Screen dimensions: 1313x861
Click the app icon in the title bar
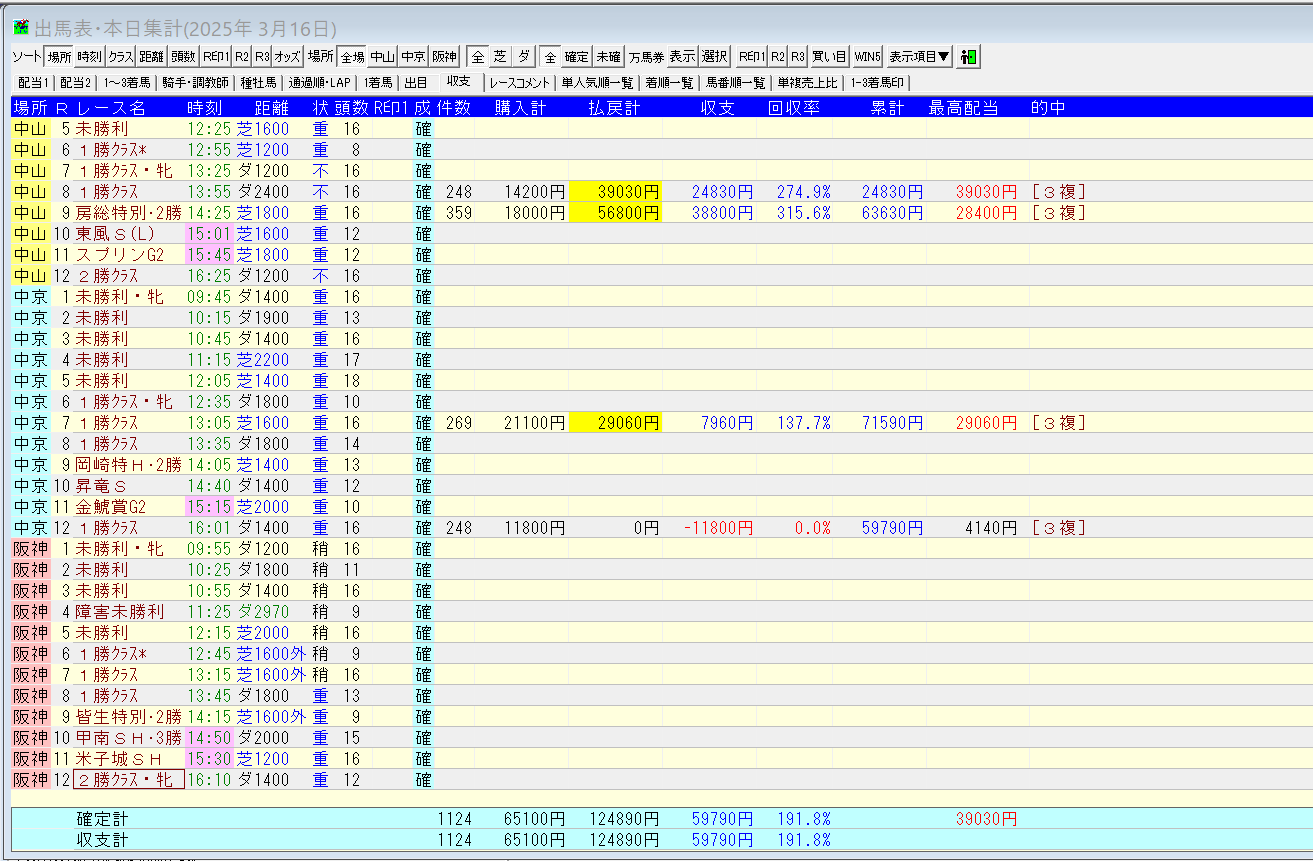(20, 28)
